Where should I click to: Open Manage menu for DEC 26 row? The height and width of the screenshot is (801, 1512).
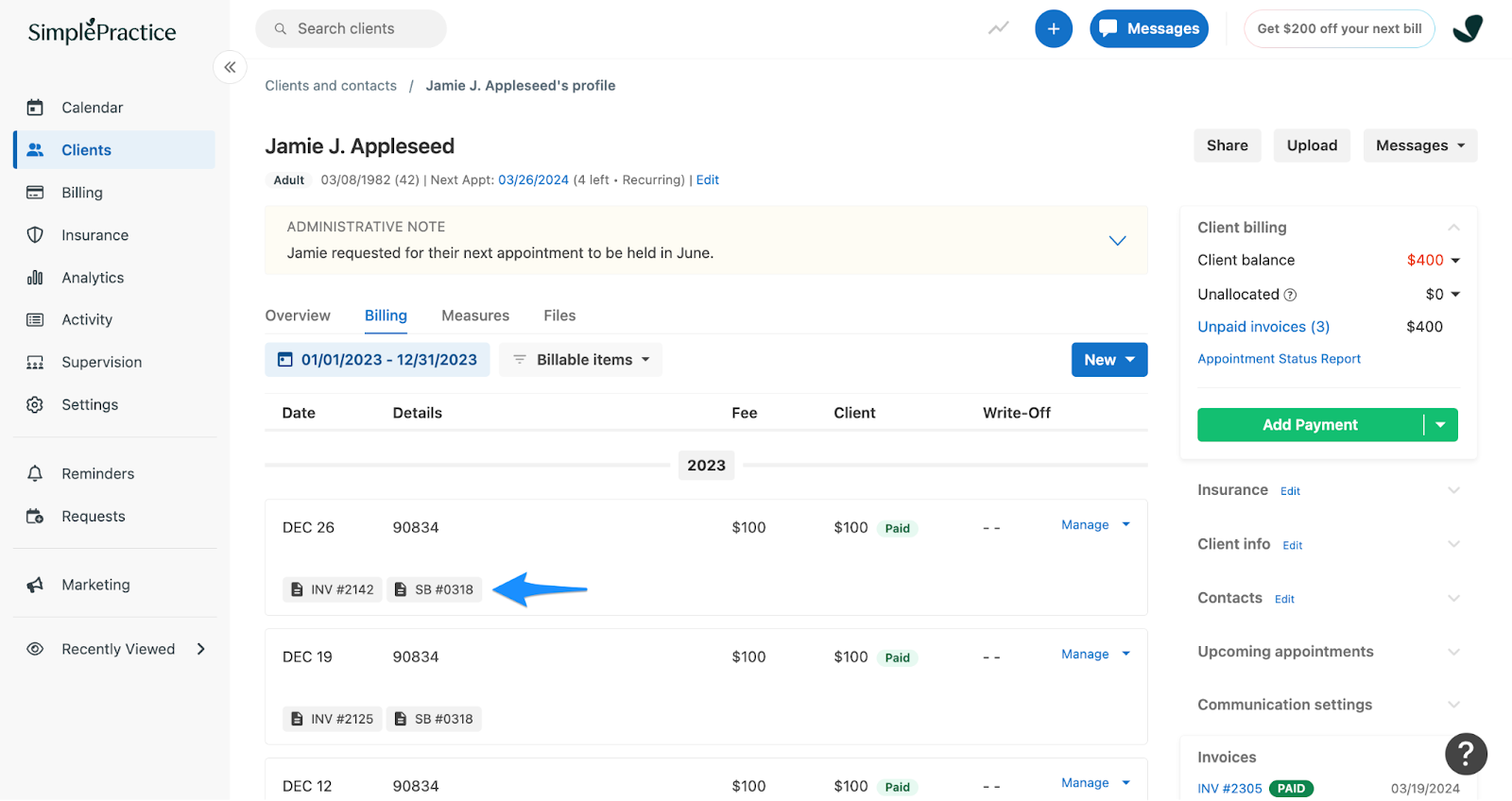pyautogui.click(x=1095, y=525)
